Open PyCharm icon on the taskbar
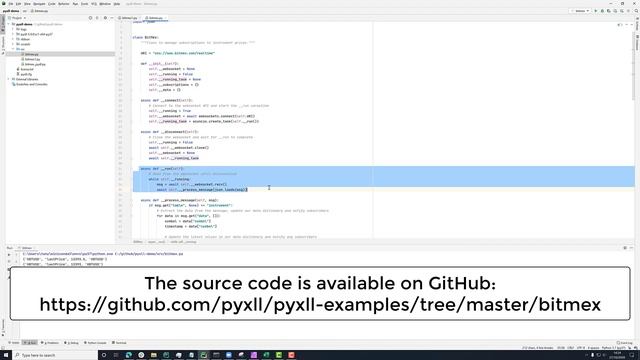Viewport: 640px width, 360px height. click(203, 355)
